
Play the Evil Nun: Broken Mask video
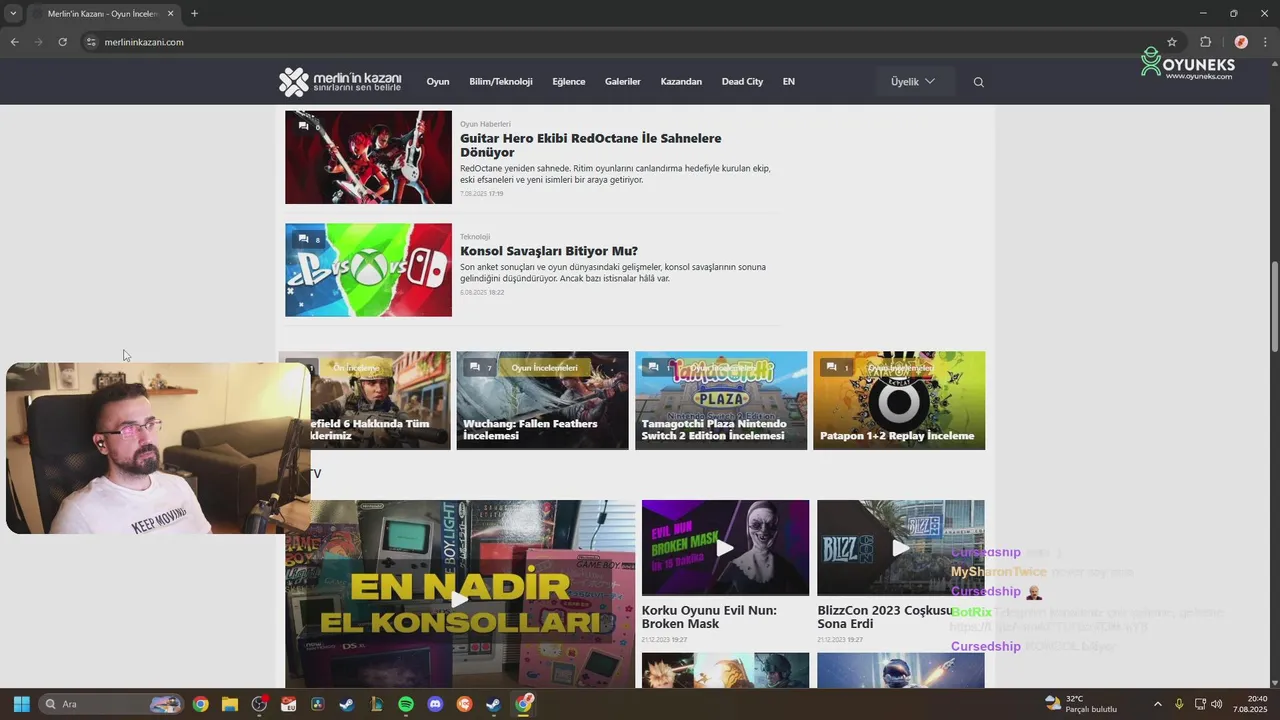[725, 548]
